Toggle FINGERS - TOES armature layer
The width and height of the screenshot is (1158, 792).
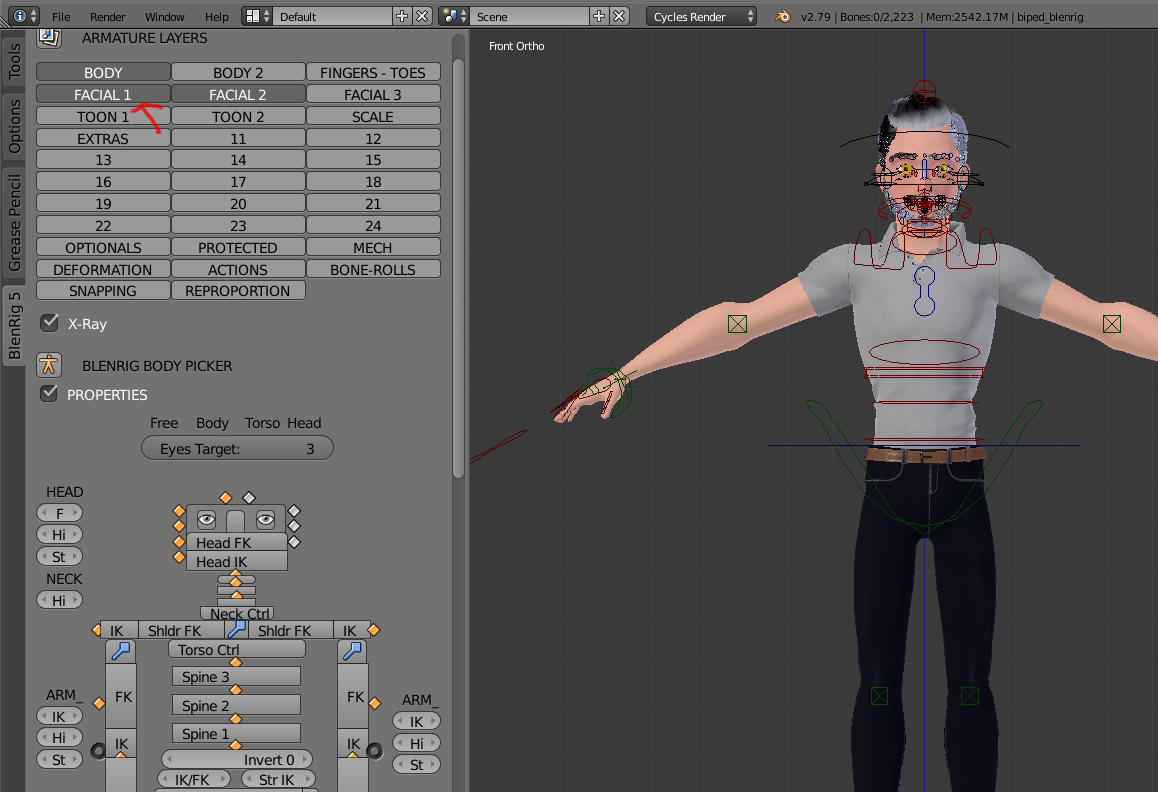[373, 72]
